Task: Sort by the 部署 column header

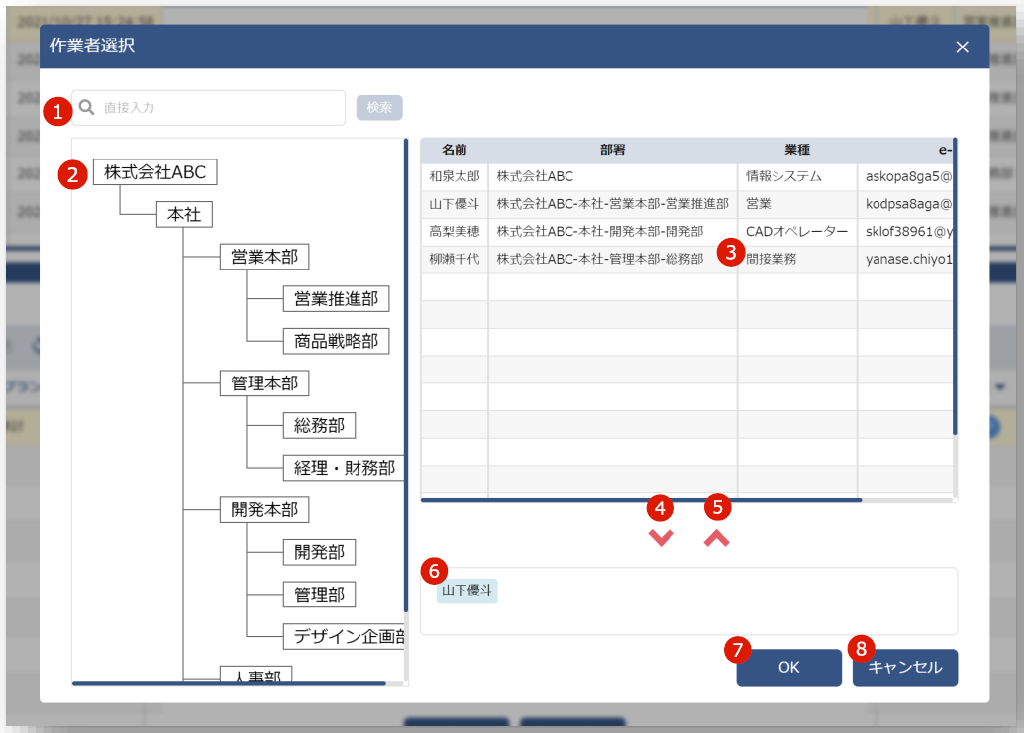Action: click(612, 150)
